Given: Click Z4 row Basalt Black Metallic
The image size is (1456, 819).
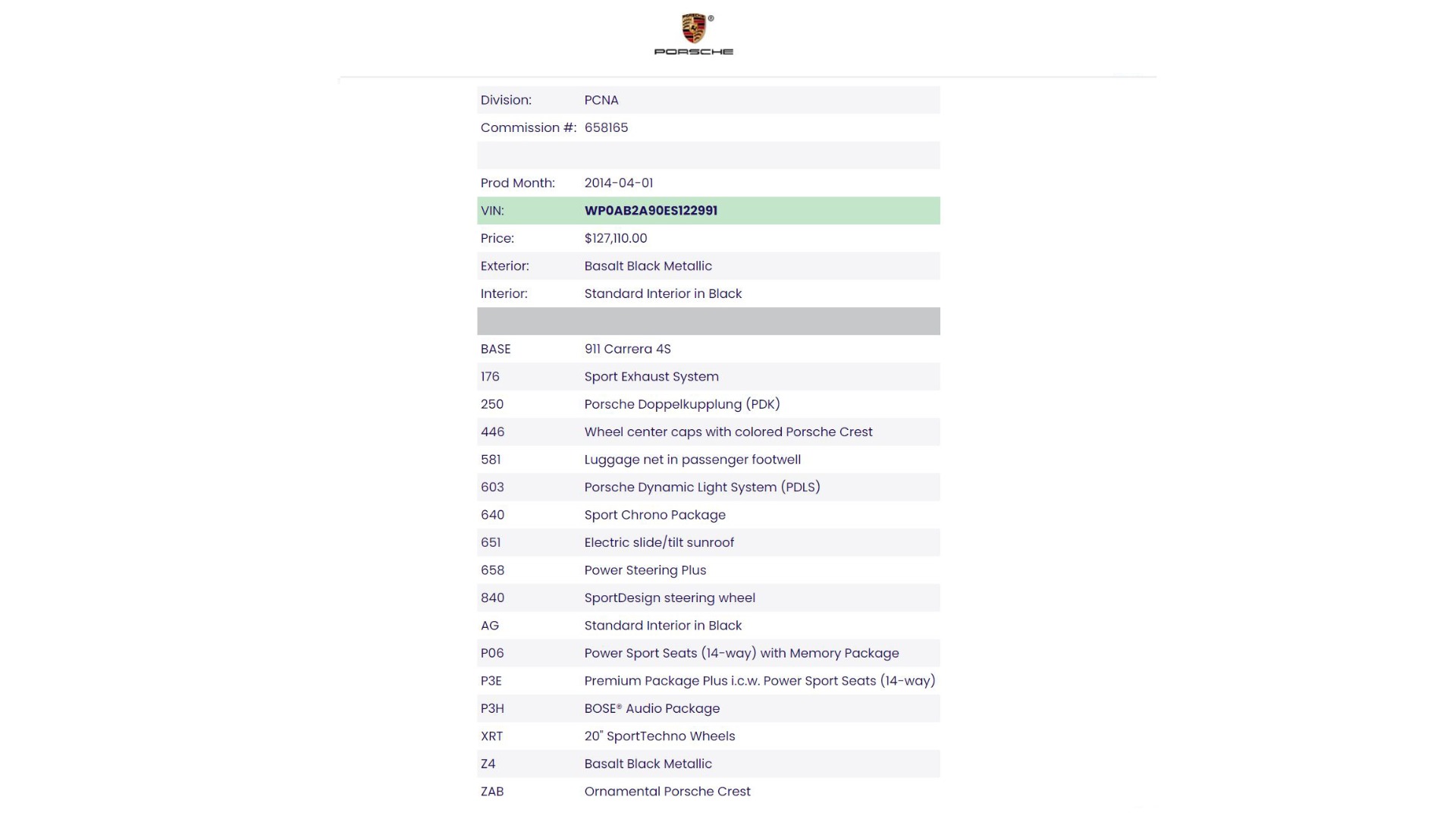Looking at the screenshot, I should pos(648,764).
